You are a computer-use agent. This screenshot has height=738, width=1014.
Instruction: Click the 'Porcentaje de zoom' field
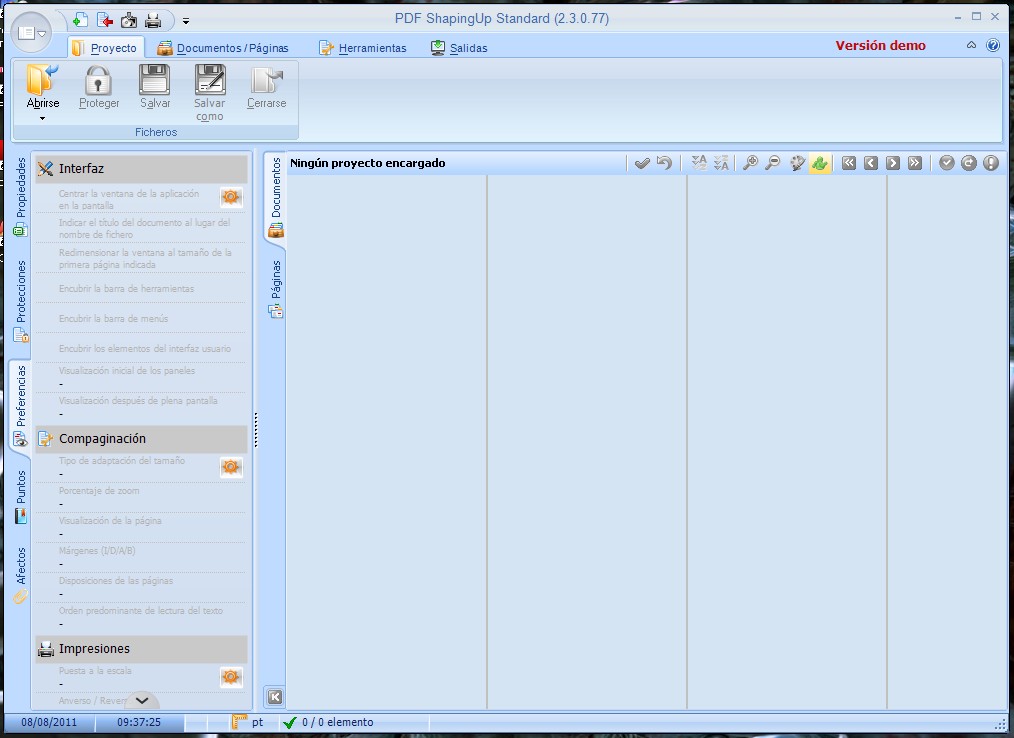tap(141, 497)
